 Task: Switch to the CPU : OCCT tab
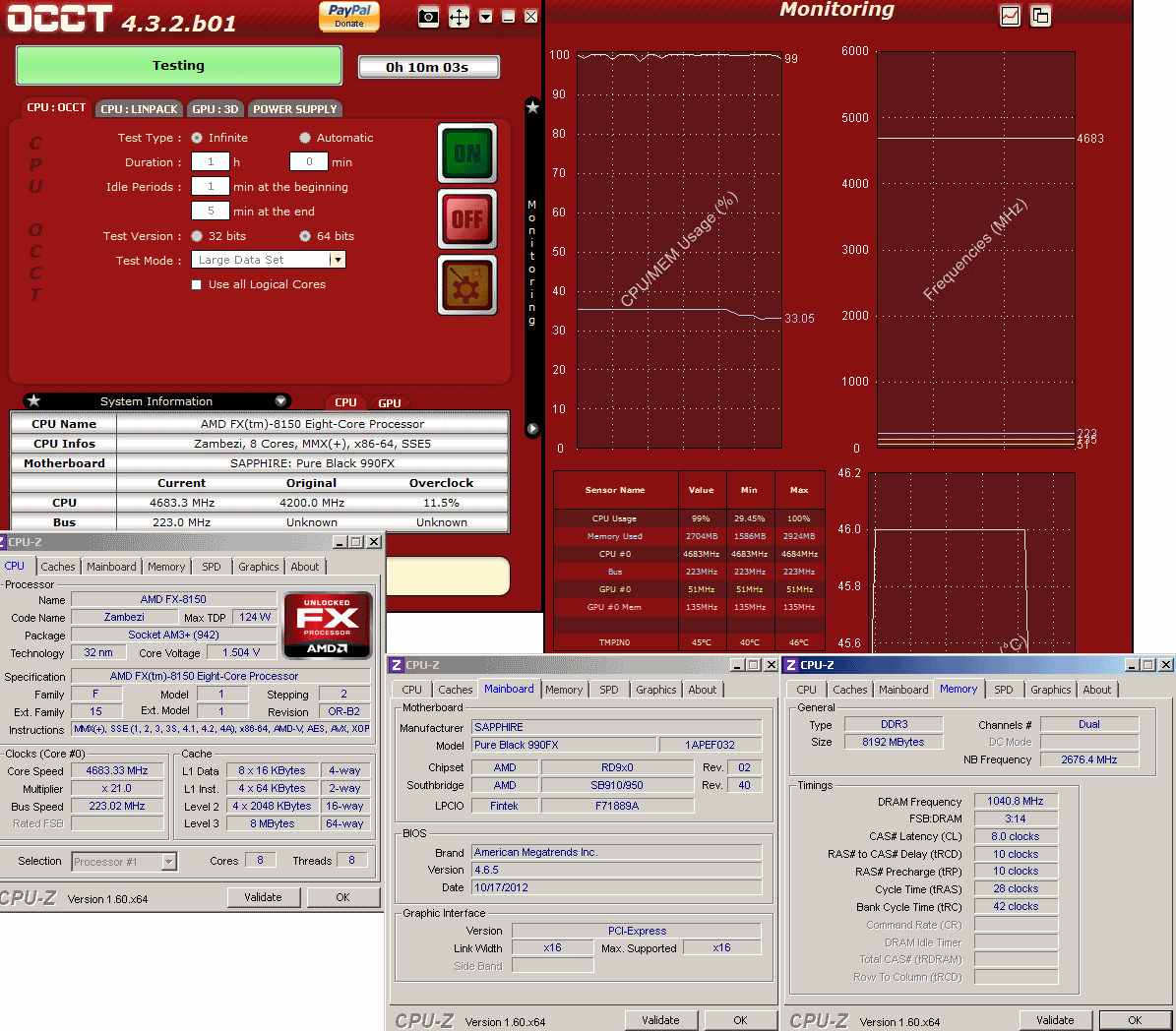tap(56, 108)
